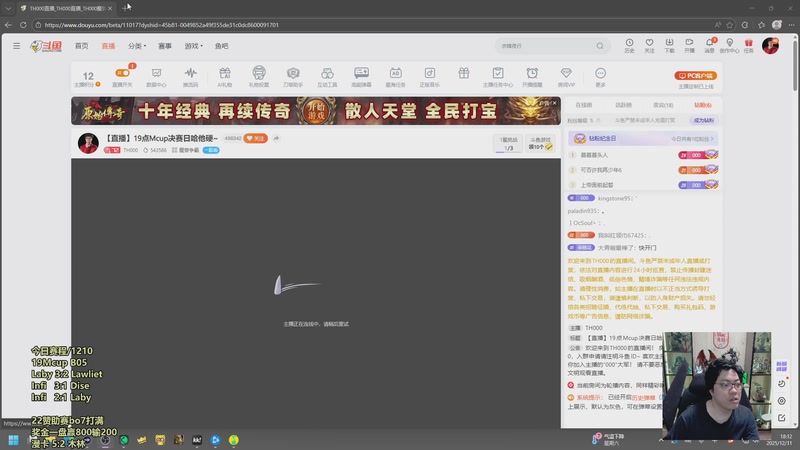The width and height of the screenshot is (800, 450).
Task: Click the pop-out icon on chat sidebar
Action: click(782, 417)
